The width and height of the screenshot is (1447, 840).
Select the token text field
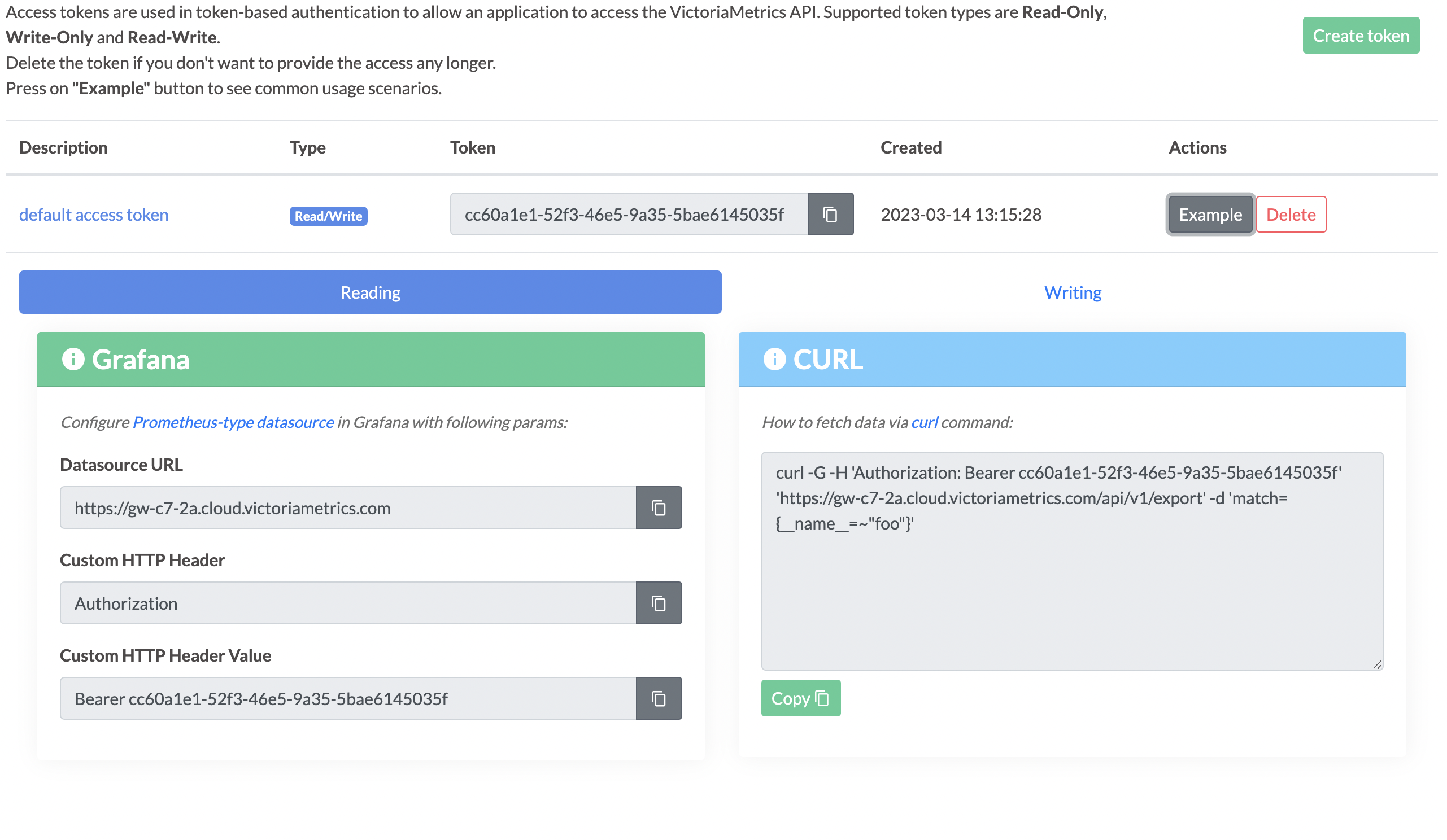(x=629, y=215)
